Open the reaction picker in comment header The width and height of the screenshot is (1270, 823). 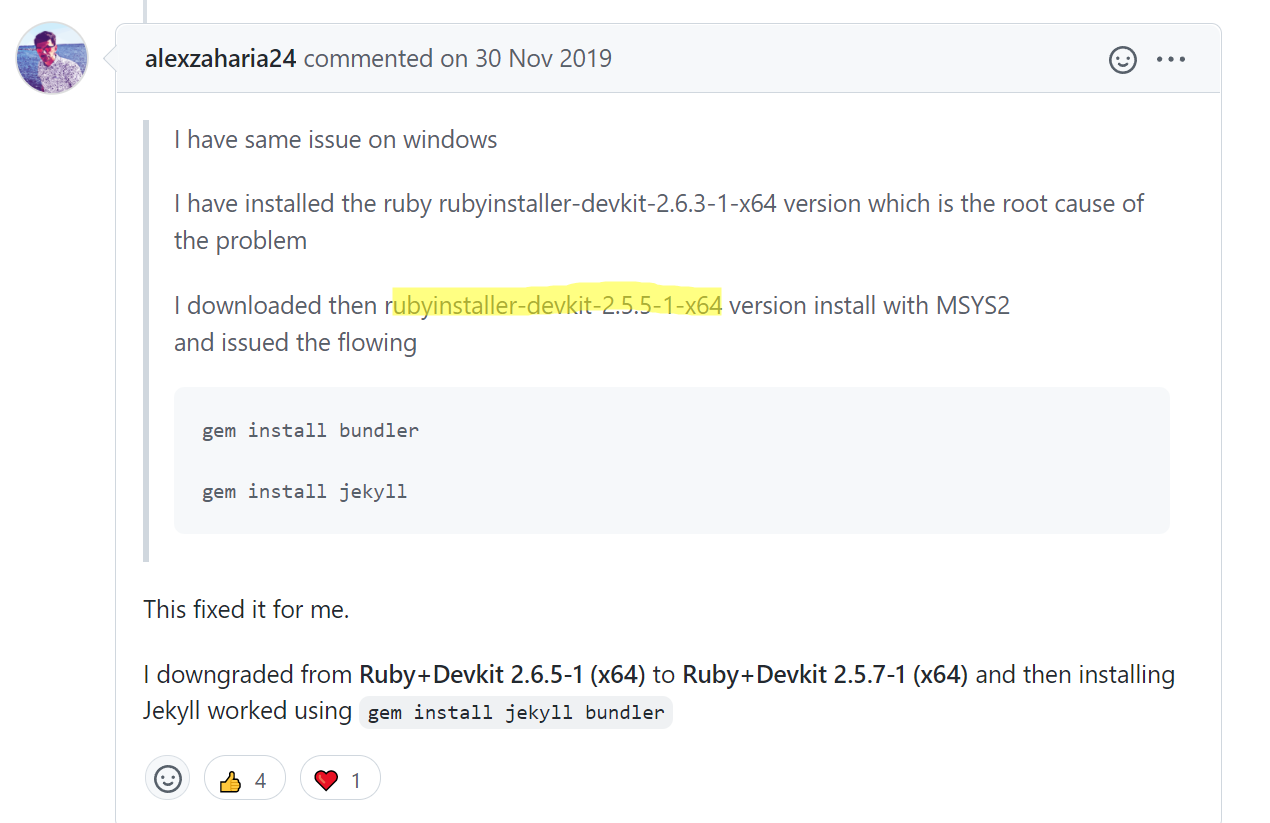pyautogui.click(x=1123, y=60)
